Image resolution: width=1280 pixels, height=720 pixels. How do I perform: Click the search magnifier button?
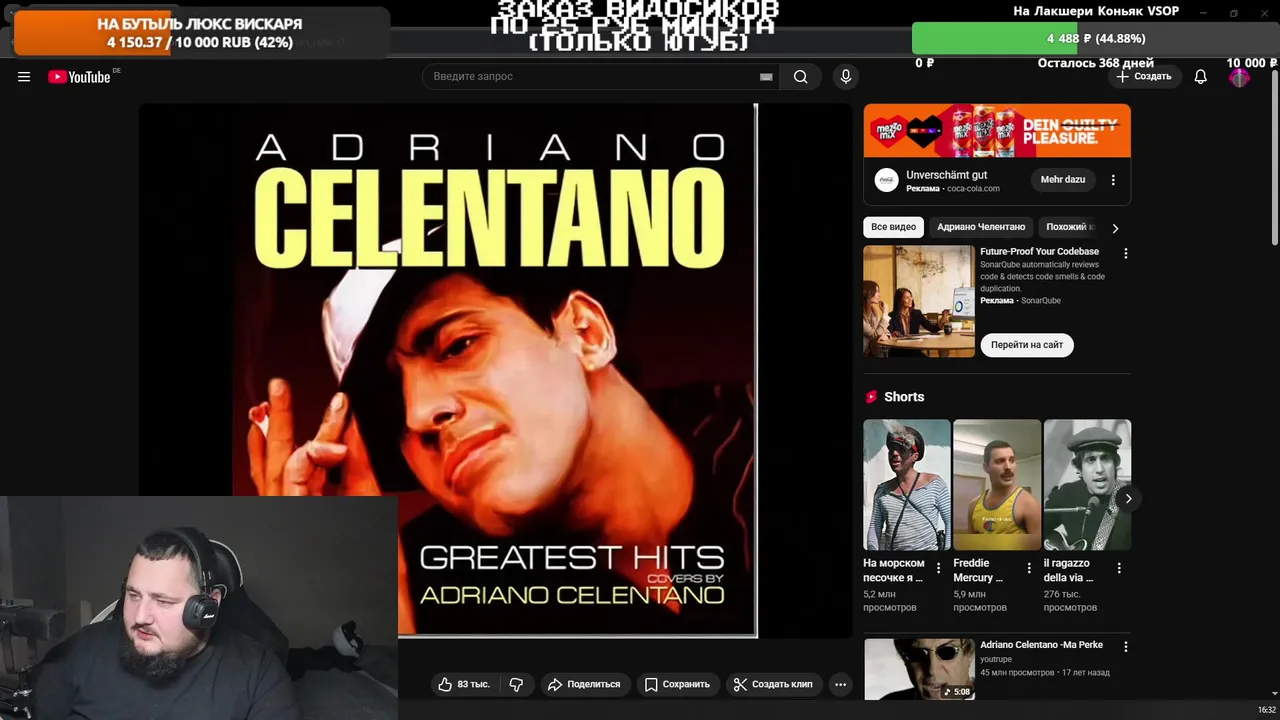click(800, 77)
